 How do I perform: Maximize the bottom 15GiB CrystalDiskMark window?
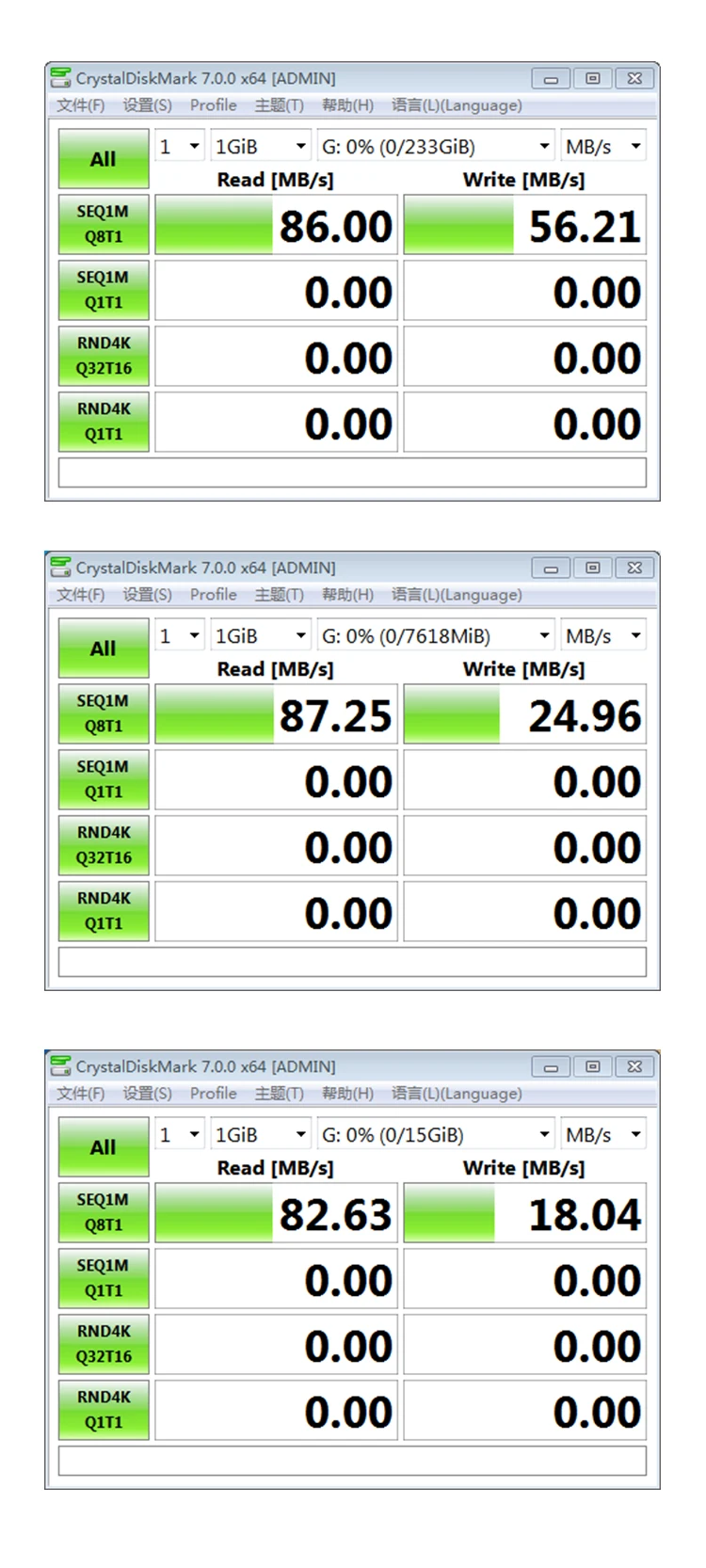click(592, 1066)
